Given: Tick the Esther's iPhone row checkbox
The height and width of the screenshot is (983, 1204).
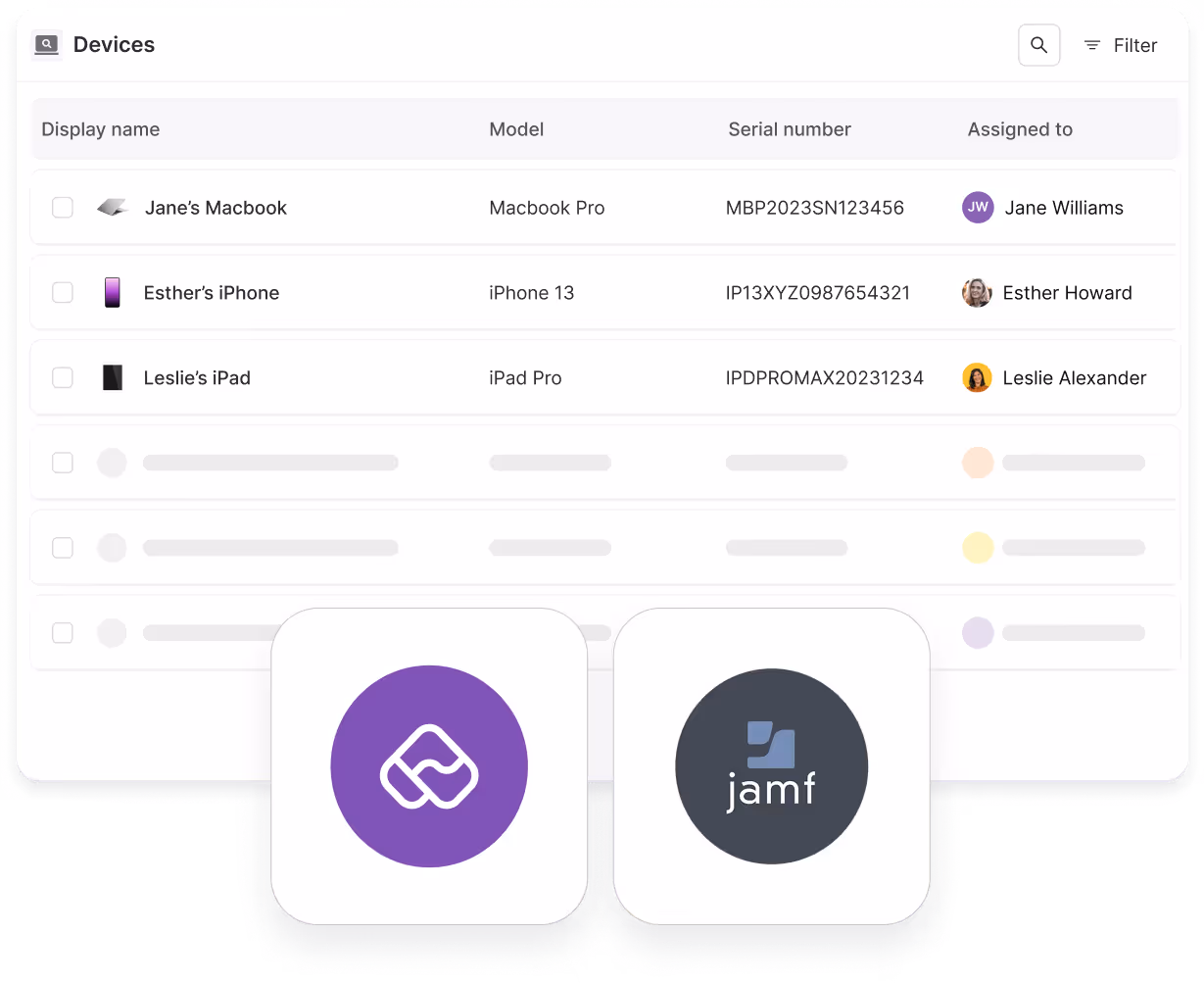Looking at the screenshot, I should (x=63, y=293).
